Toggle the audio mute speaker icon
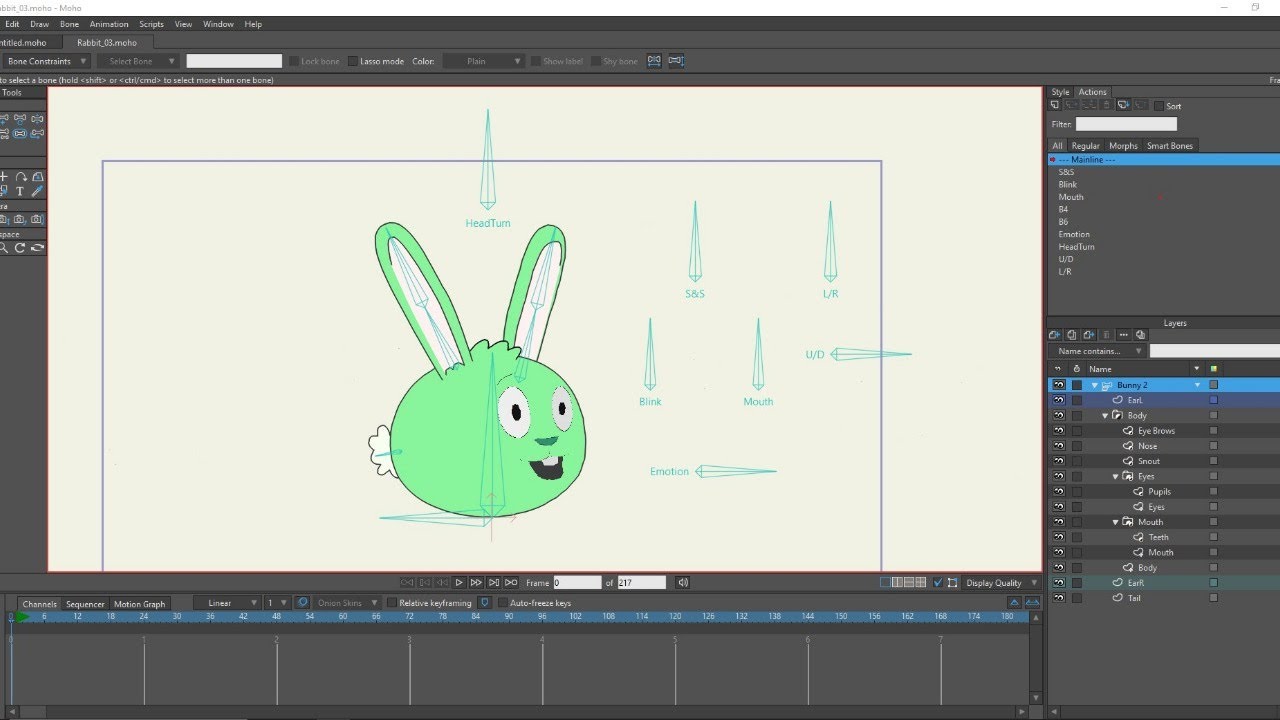Screen dimensions: 1280x720 [x=683, y=582]
